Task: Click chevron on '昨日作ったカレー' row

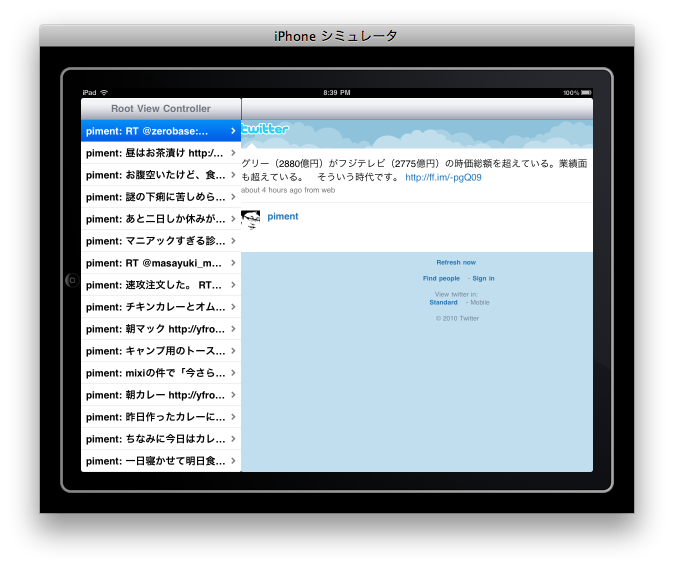Action: [x=233, y=416]
